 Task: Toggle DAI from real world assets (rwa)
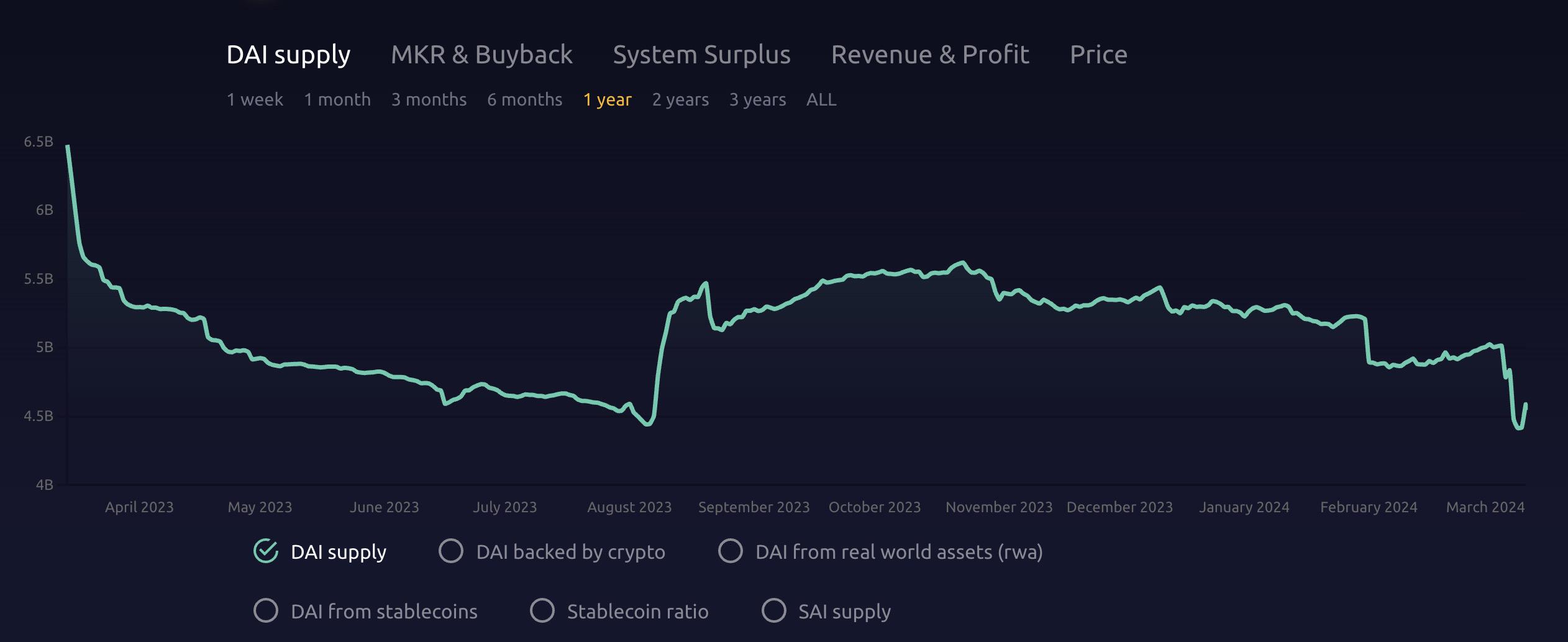pyautogui.click(x=731, y=551)
